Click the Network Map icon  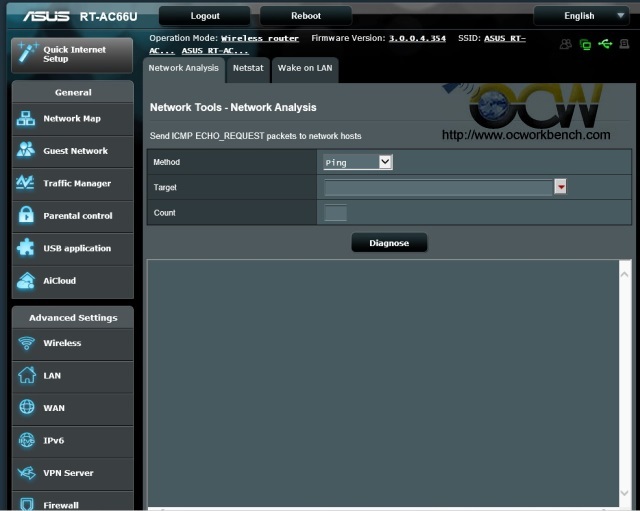click(26, 118)
